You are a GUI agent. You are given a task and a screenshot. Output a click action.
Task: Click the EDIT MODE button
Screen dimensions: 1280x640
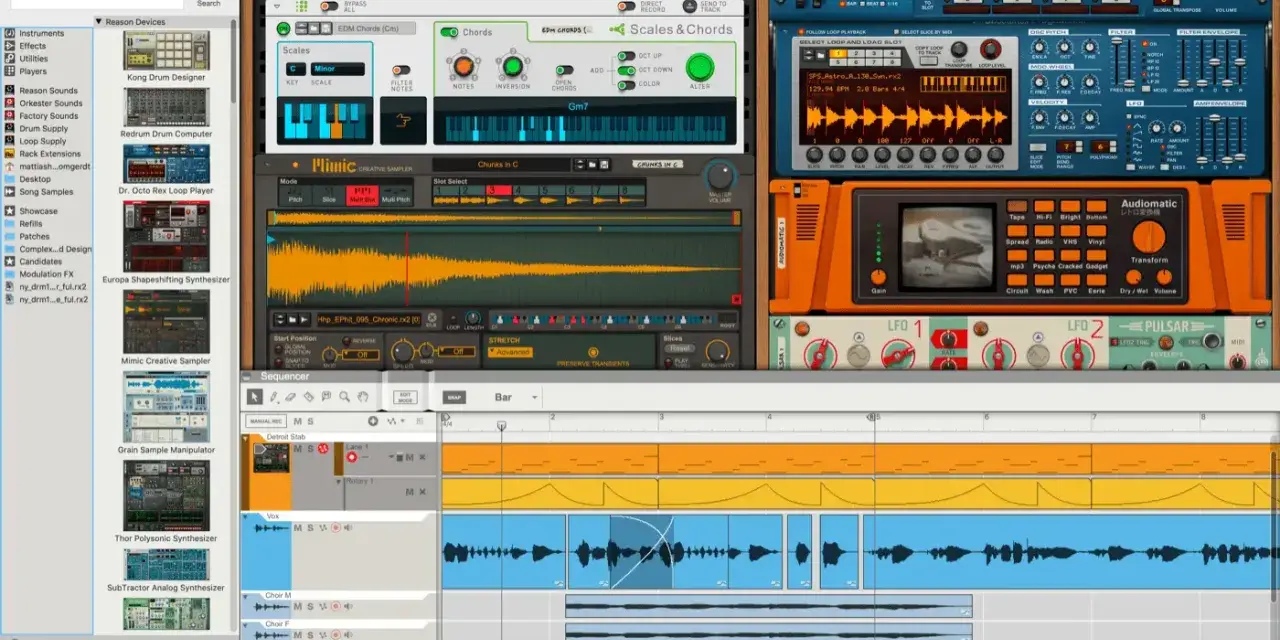tap(405, 397)
